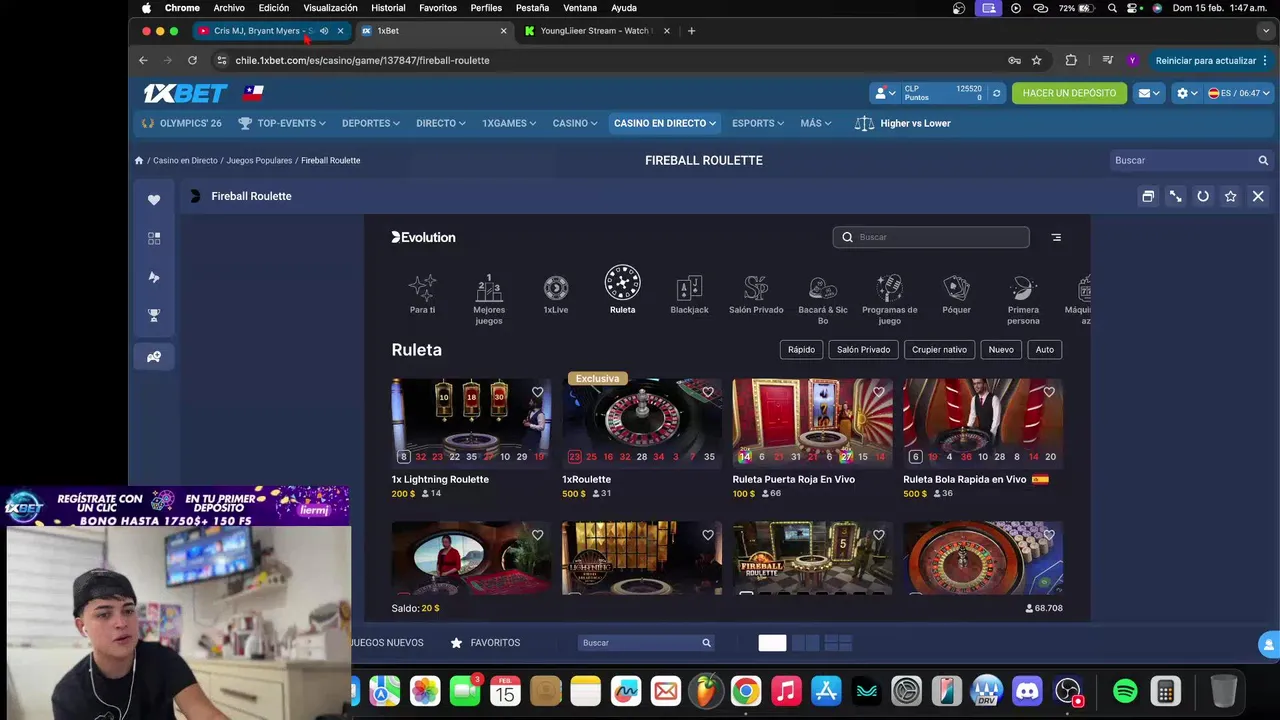1280x720 pixels.
Task: Select the single-view layout option
Action: pyautogui.click(x=772, y=643)
